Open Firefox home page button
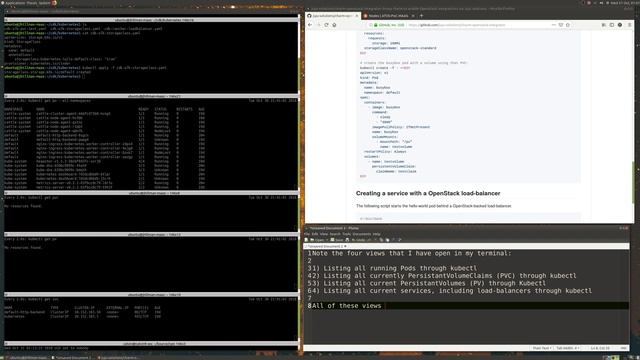Screen dimensions: 640x360 tap(334, 25)
